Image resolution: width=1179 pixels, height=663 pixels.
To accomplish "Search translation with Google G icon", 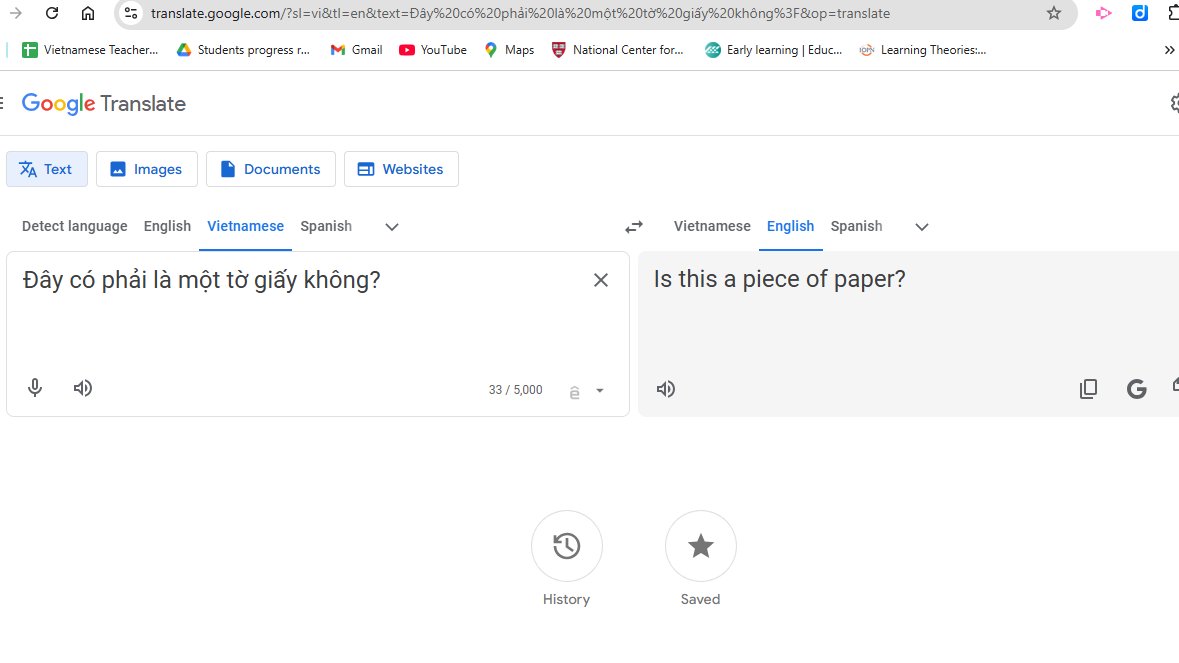I will tap(1136, 389).
